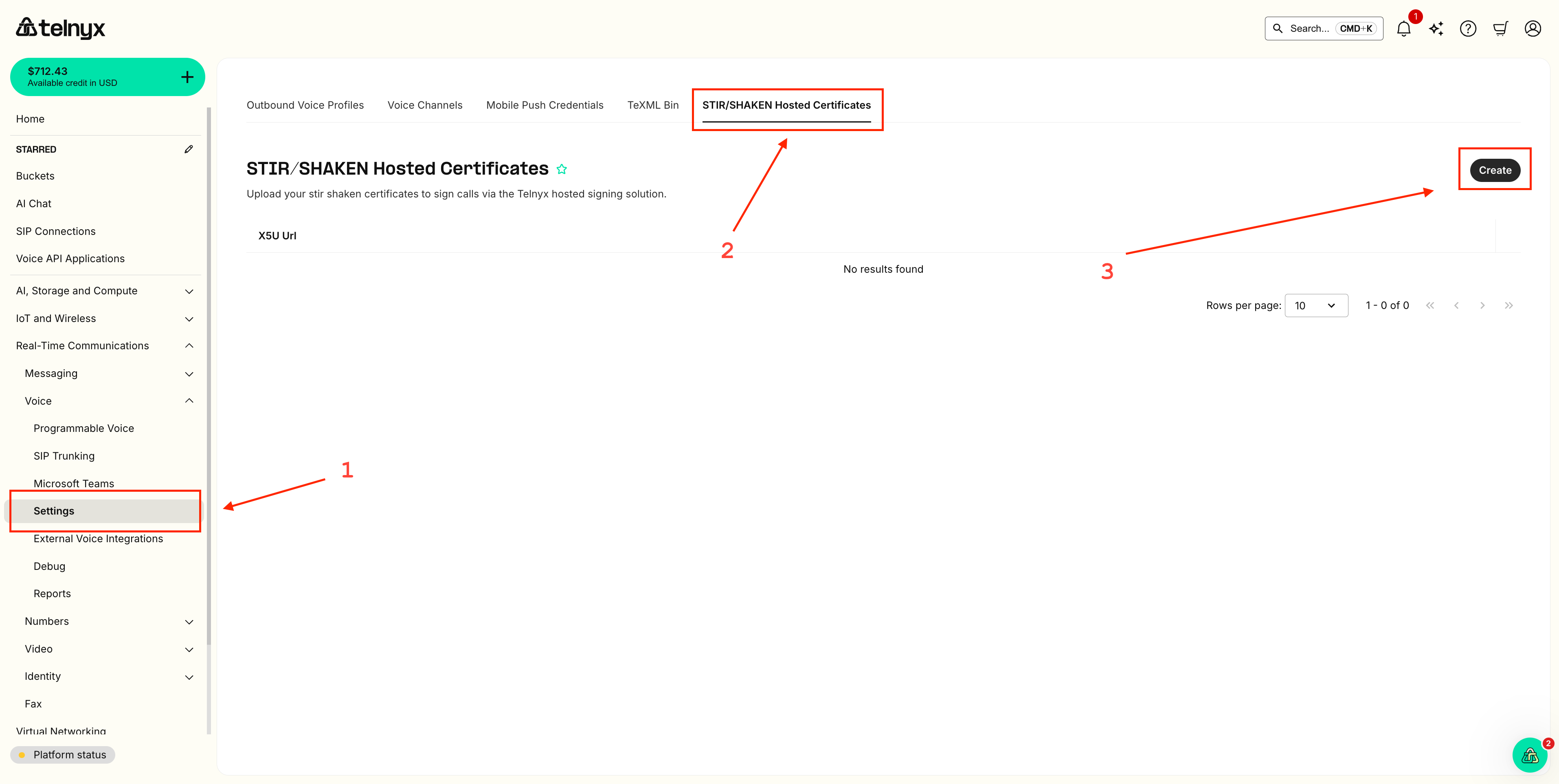Open the user account profile icon
This screenshot has width=1559, height=784.
(x=1533, y=28)
